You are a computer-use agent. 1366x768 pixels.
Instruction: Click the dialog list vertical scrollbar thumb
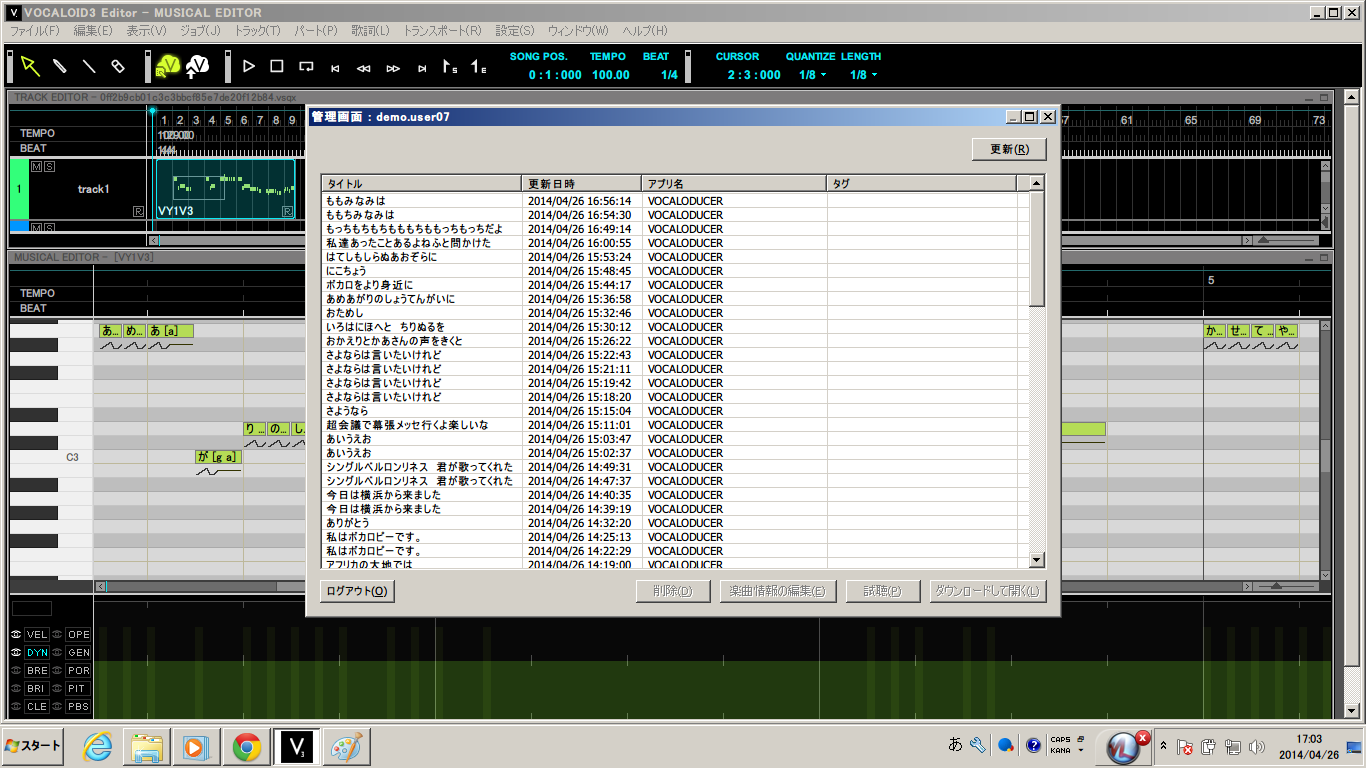point(1037,249)
